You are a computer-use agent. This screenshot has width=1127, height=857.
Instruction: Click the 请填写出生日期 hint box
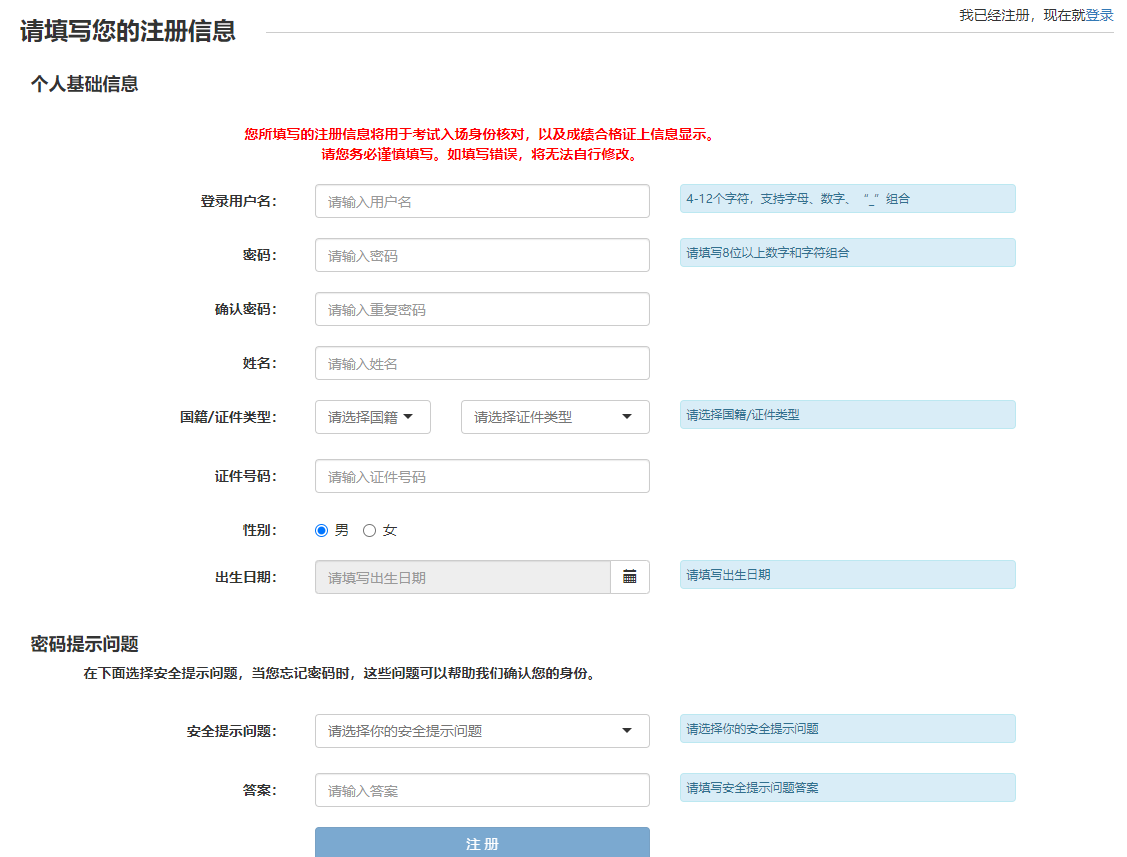click(847, 575)
